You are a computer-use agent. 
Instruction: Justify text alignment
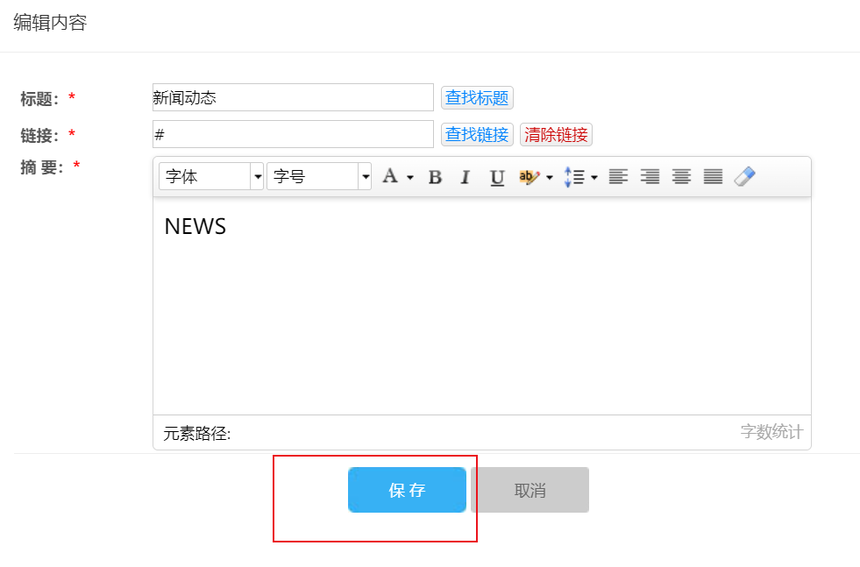[x=712, y=177]
